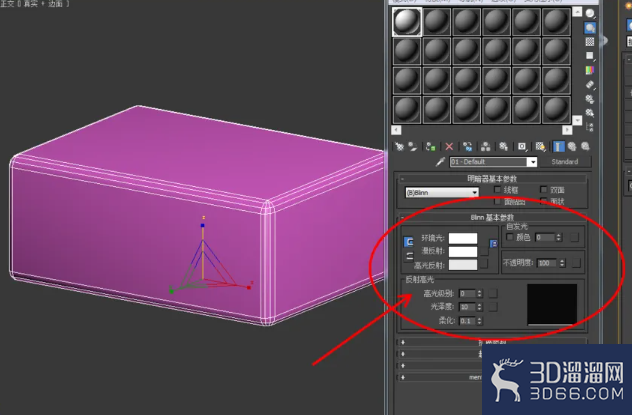Click the 光泽度 map button
The width and height of the screenshot is (632, 415).
coord(493,307)
